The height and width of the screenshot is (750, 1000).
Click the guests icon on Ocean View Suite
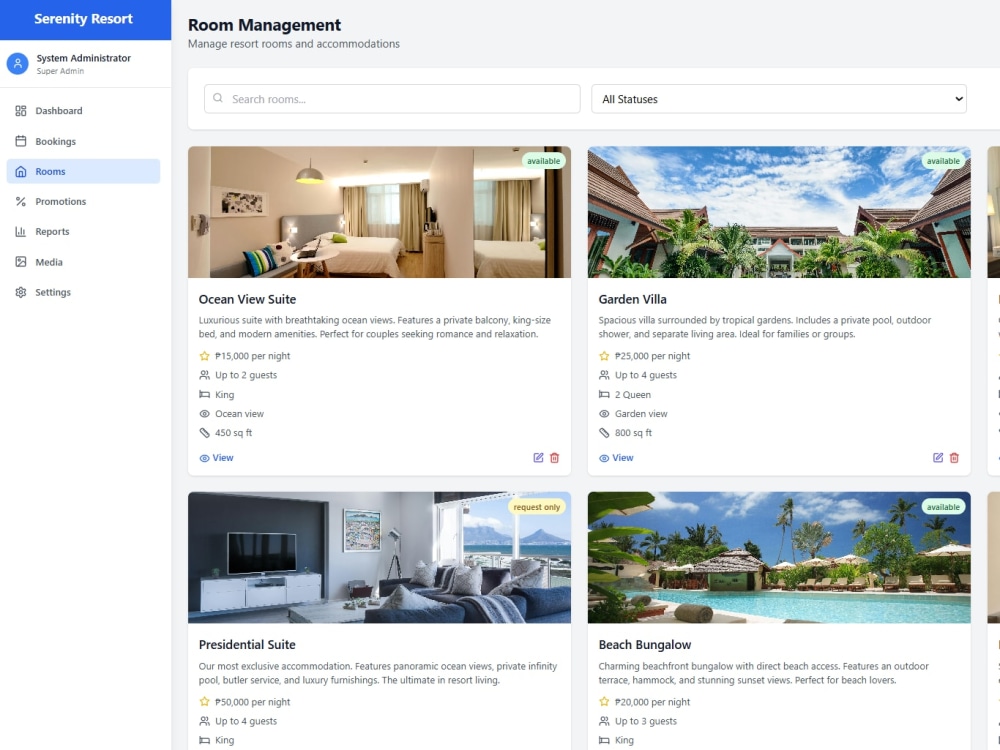pyautogui.click(x=204, y=375)
